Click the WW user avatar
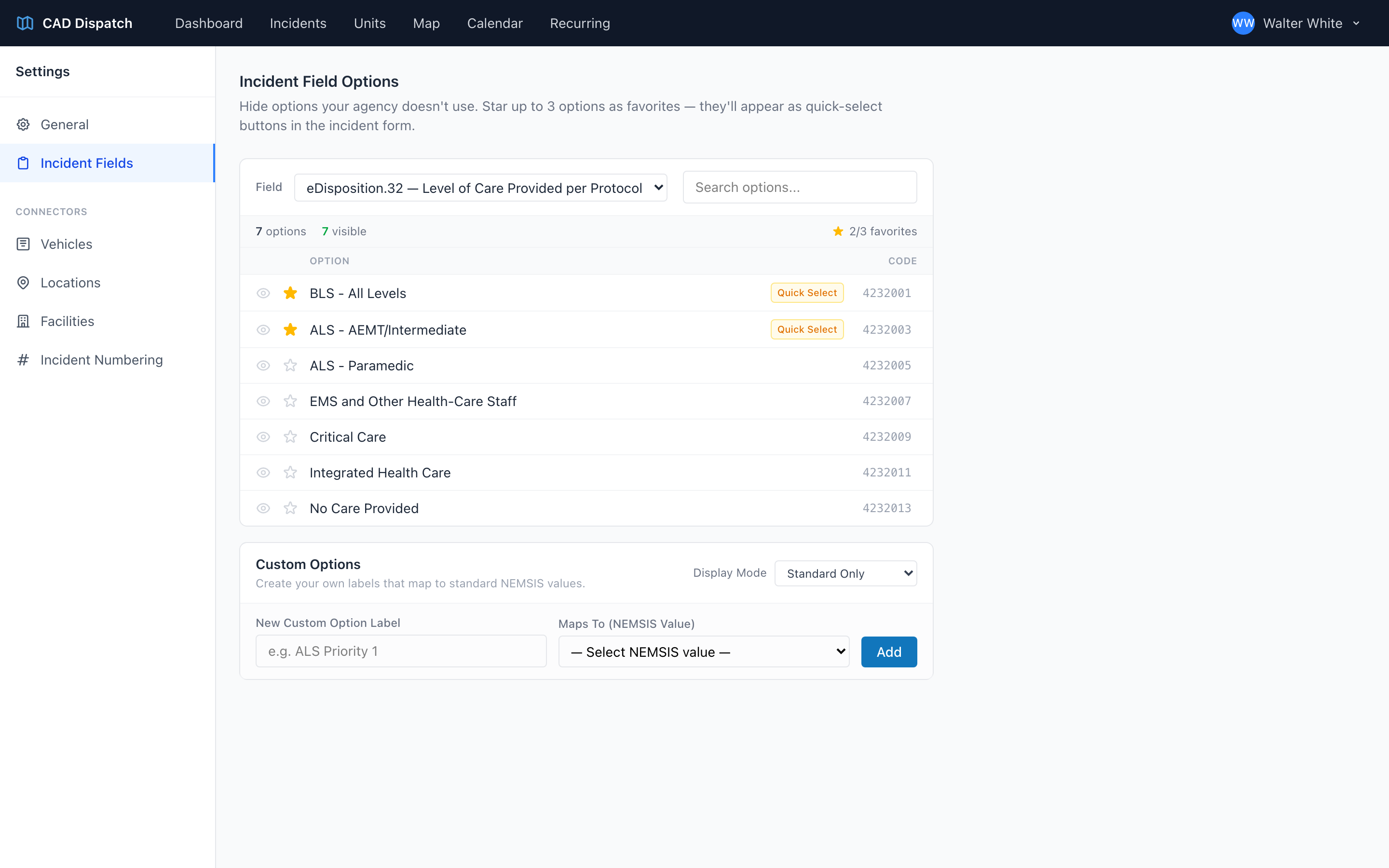Image resolution: width=1389 pixels, height=868 pixels. (1243, 23)
